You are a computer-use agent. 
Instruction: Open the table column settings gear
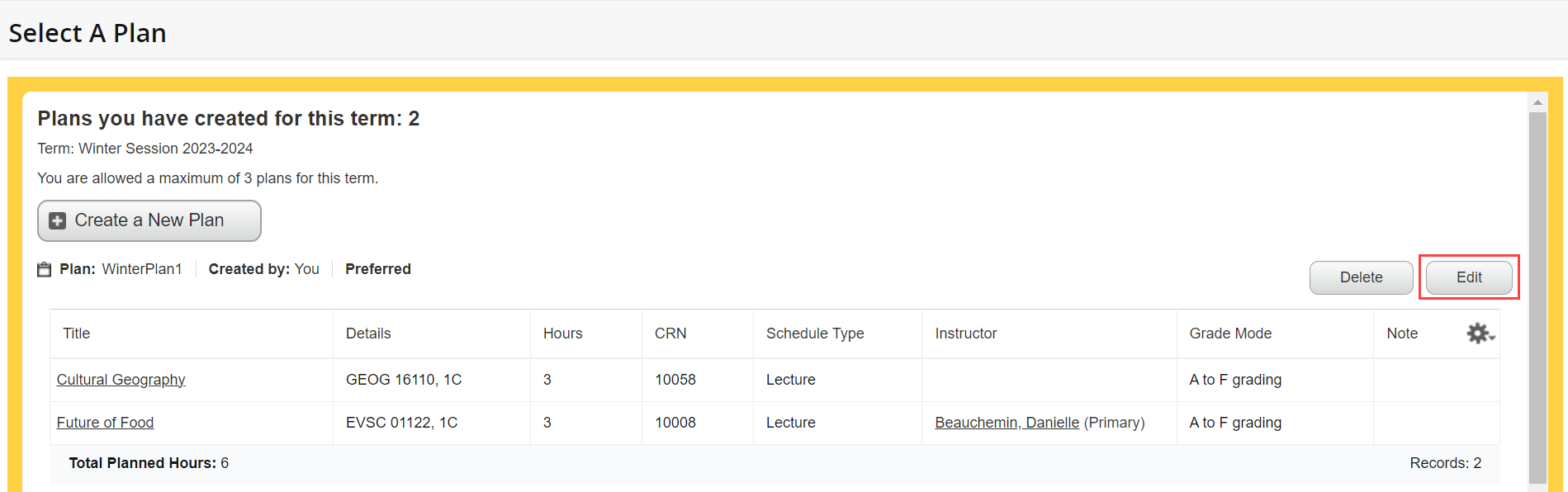coord(1480,334)
